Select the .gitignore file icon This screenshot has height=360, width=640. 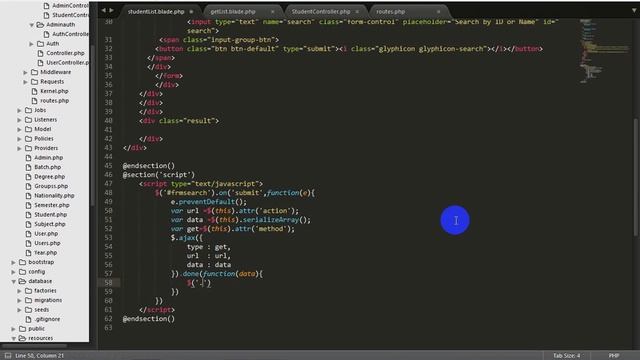point(28,319)
